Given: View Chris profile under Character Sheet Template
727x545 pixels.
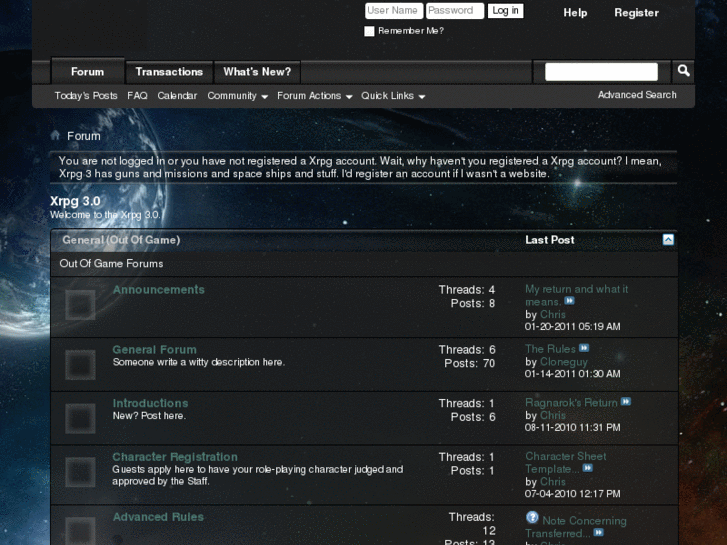Looking at the screenshot, I should point(553,481).
